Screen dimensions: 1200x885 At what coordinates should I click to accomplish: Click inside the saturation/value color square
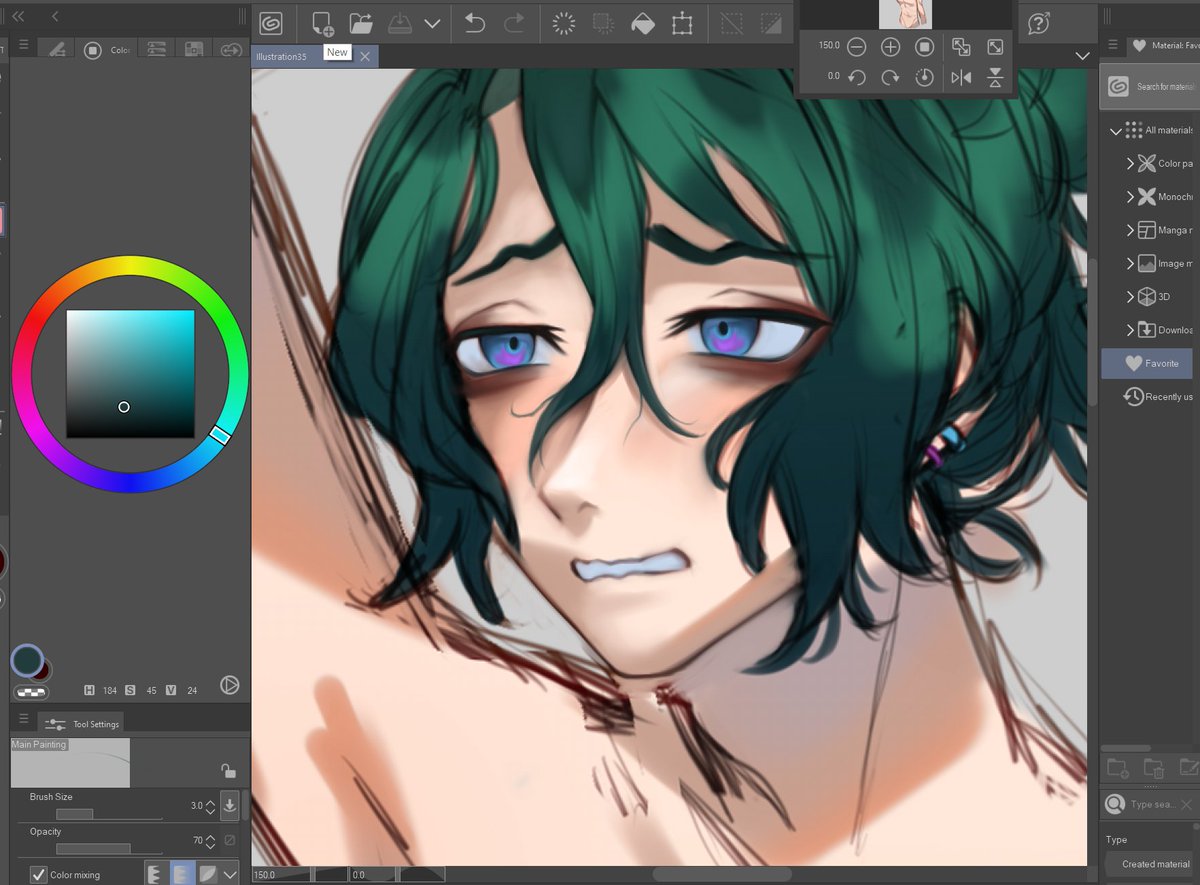point(130,373)
